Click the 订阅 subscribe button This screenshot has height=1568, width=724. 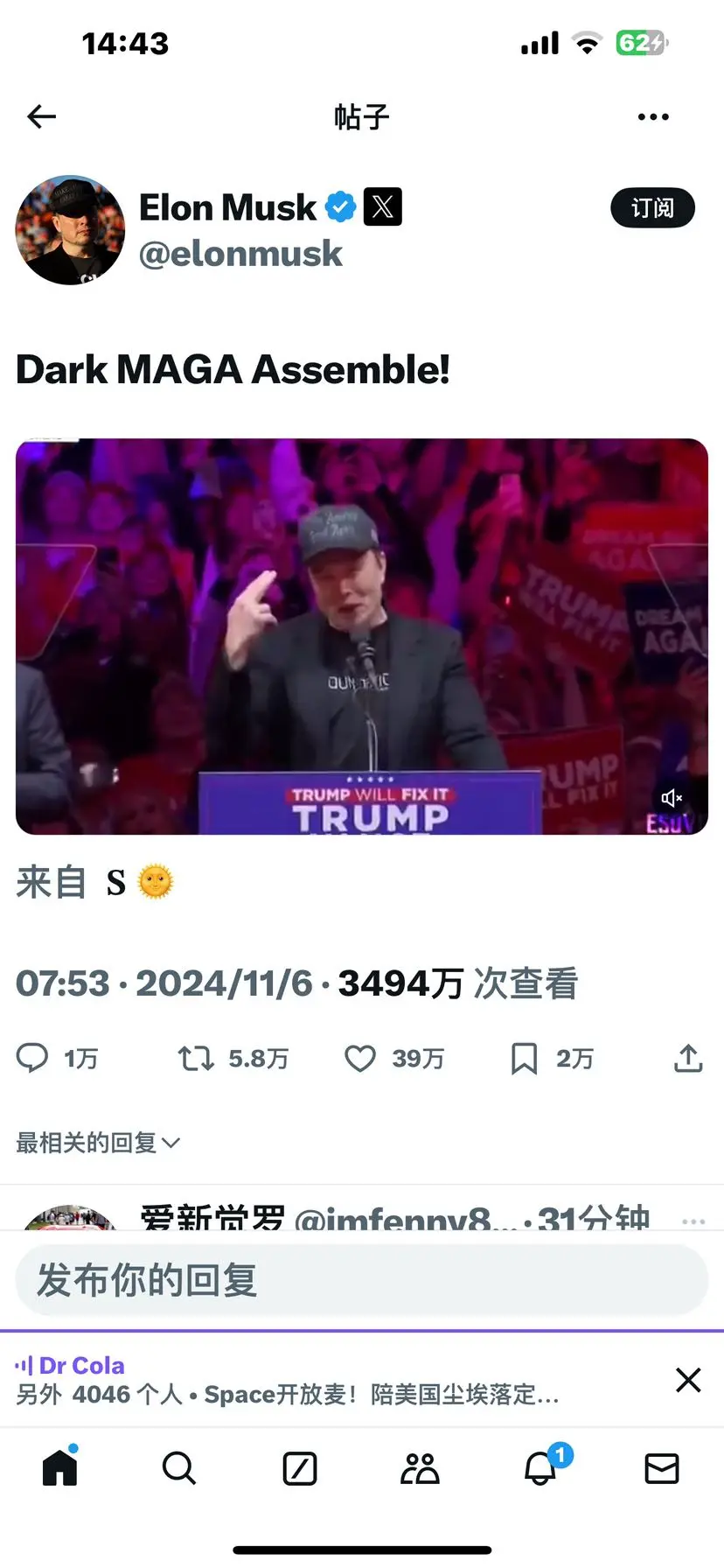[652, 208]
